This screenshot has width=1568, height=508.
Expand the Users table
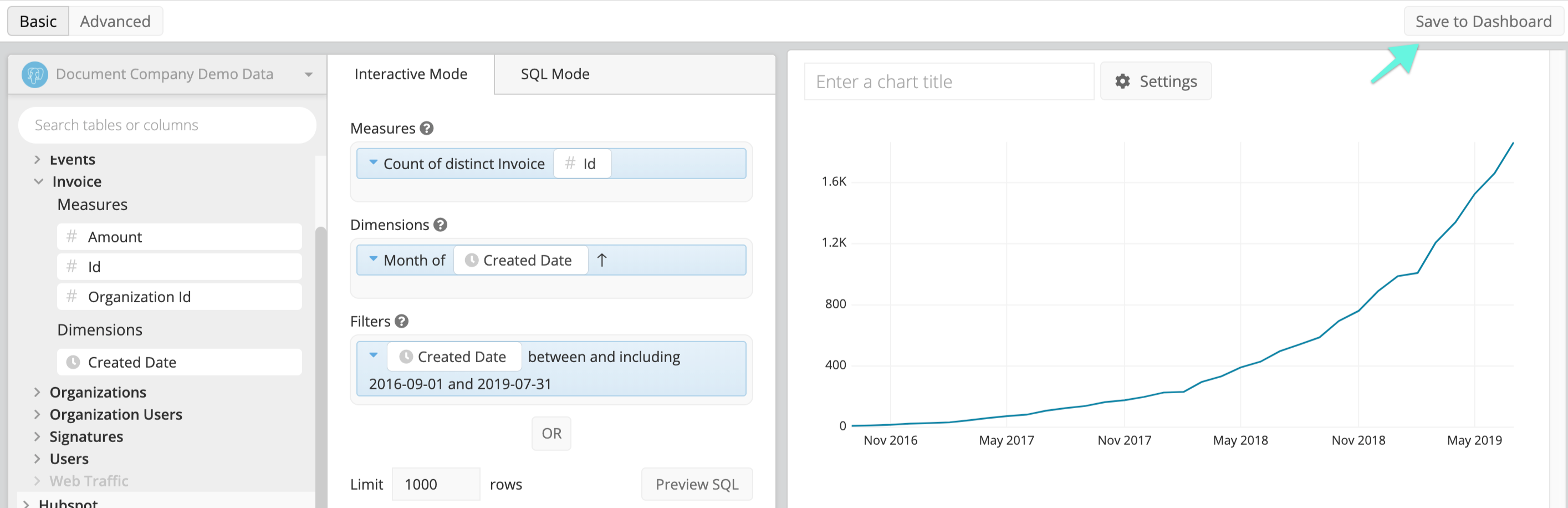pyautogui.click(x=37, y=459)
